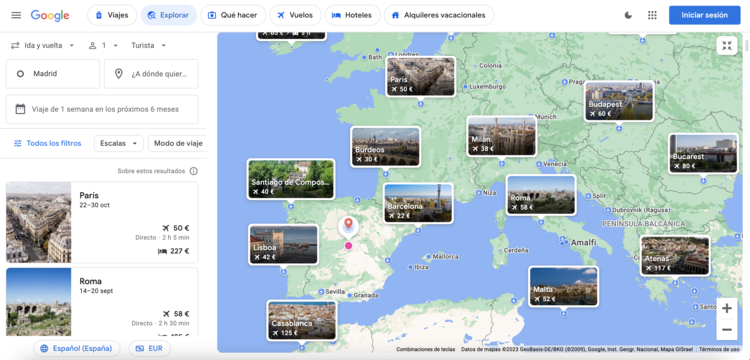Change language Español (España)
The image size is (750, 360).
77,349
